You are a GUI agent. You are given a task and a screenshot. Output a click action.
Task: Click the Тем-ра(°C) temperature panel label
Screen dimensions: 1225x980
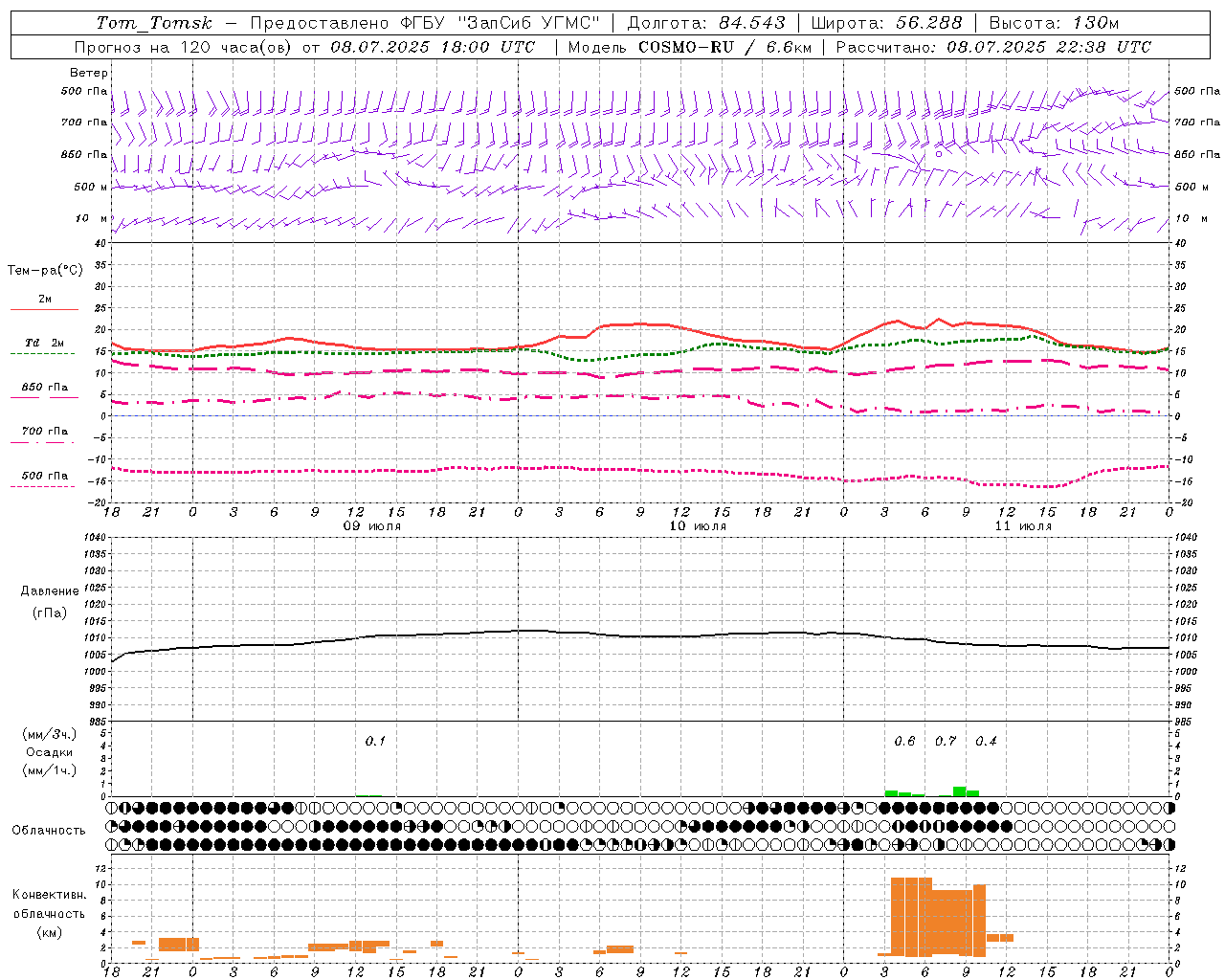click(45, 271)
